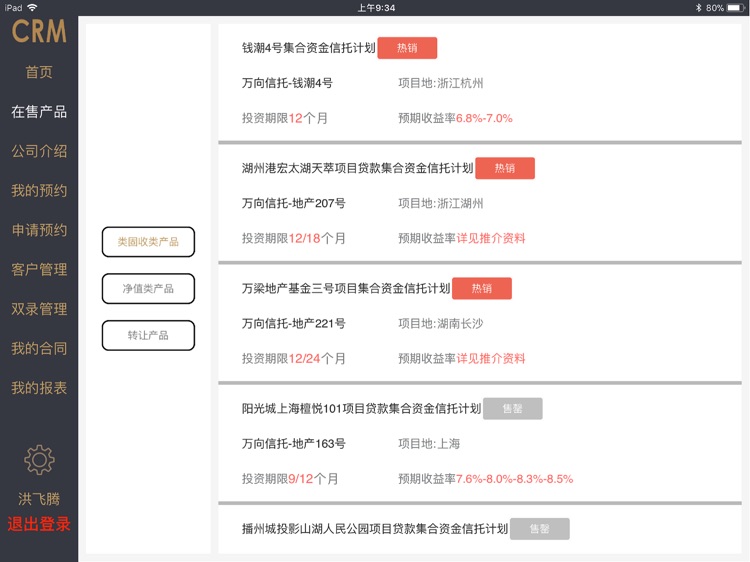Tap 售罄 badge on 播州城投影山湖 plan

[540, 529]
